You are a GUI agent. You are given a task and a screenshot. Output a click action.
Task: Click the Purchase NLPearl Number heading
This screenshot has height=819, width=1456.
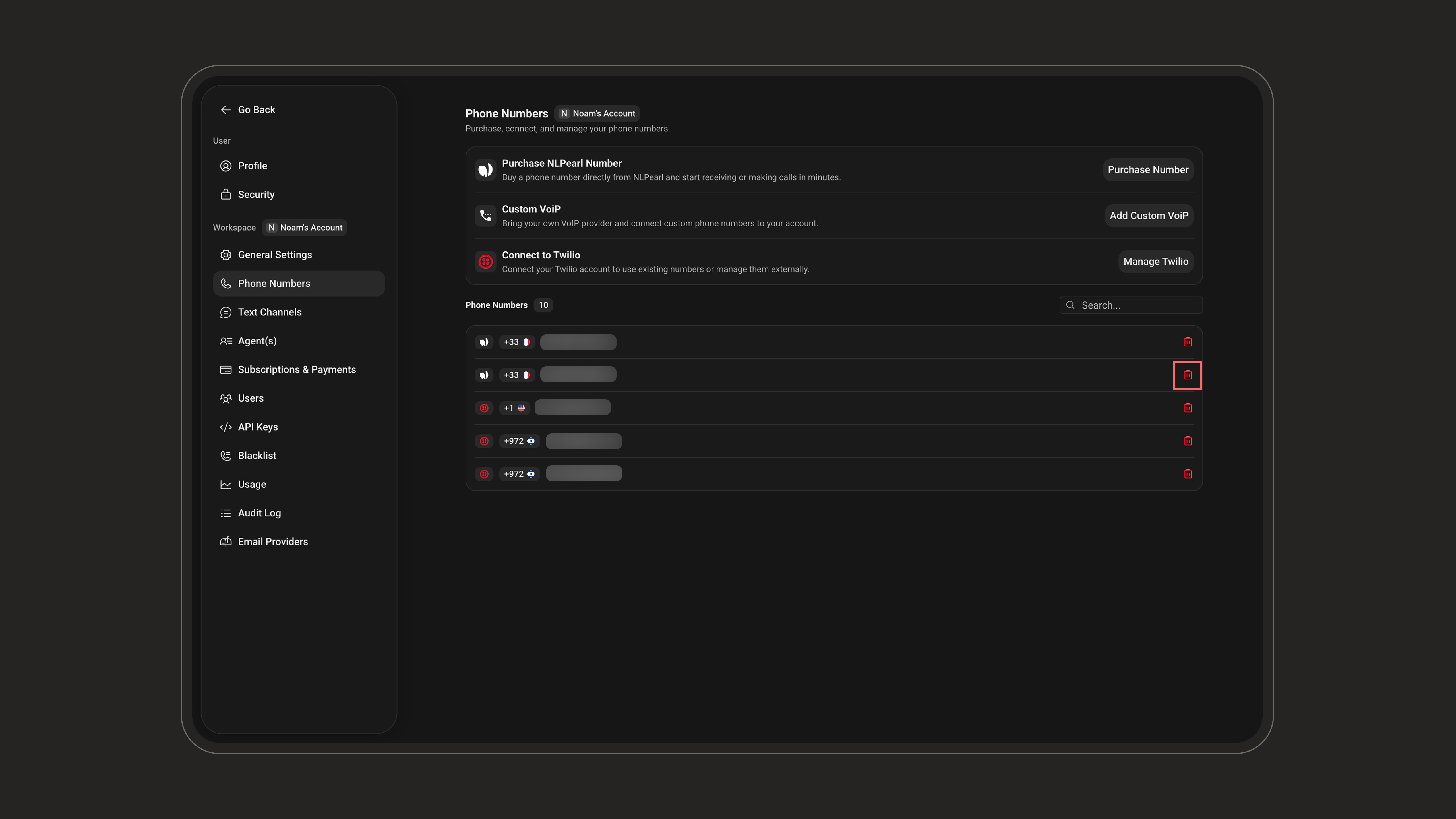coord(561,163)
